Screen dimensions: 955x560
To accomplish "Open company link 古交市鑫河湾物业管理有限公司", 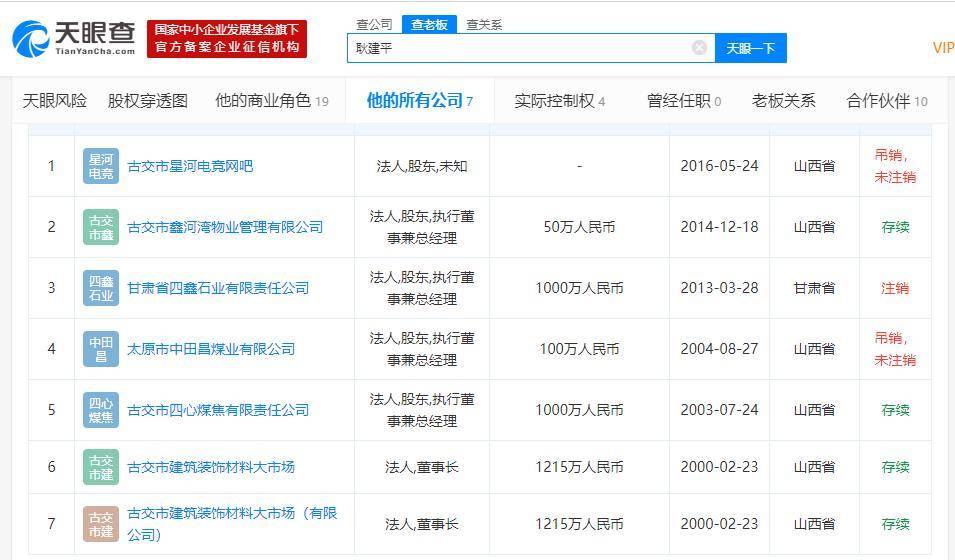I will (225, 227).
